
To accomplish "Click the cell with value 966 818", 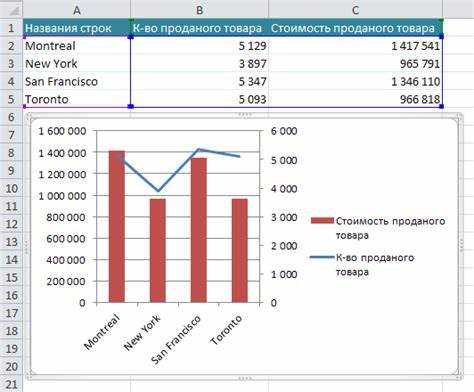I will pyautogui.click(x=355, y=99).
